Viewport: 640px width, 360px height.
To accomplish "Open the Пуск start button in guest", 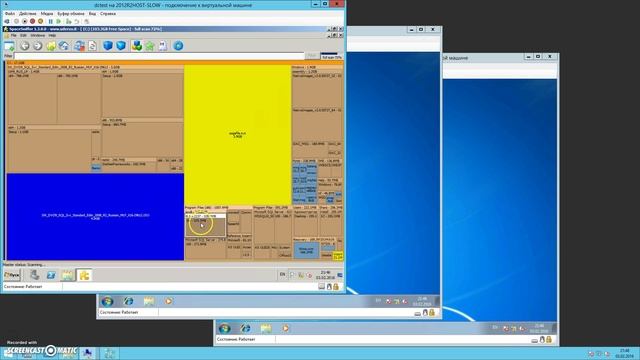I will tap(12, 276).
